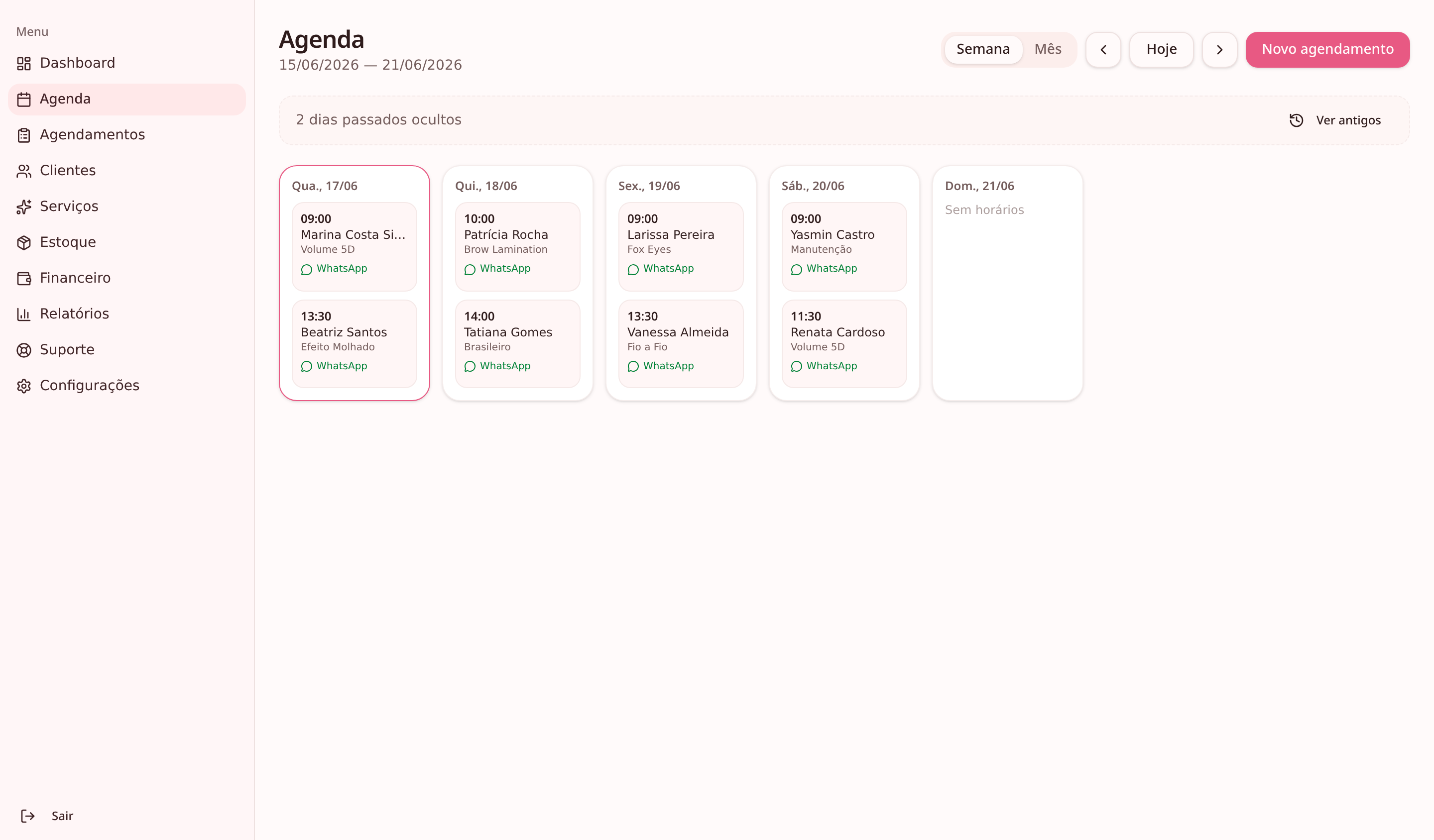Click the Sex., 19/06 day header

[649, 186]
